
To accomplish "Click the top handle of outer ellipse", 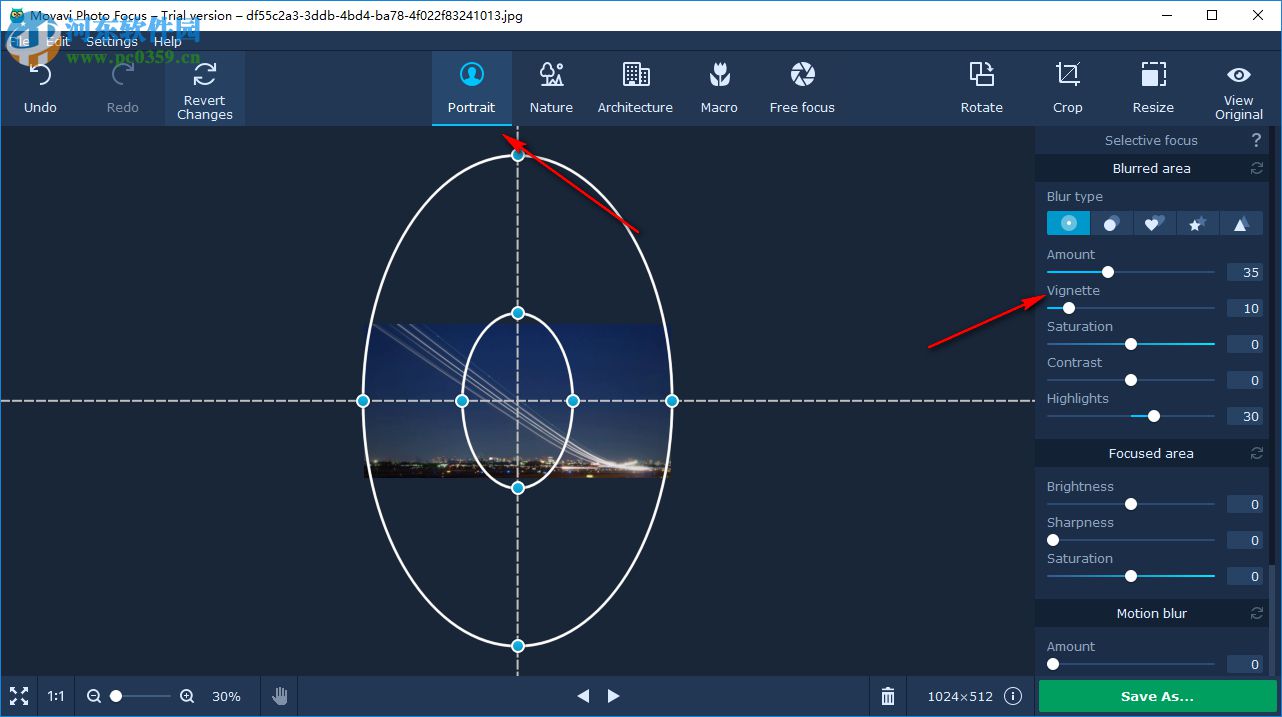I will click(518, 155).
